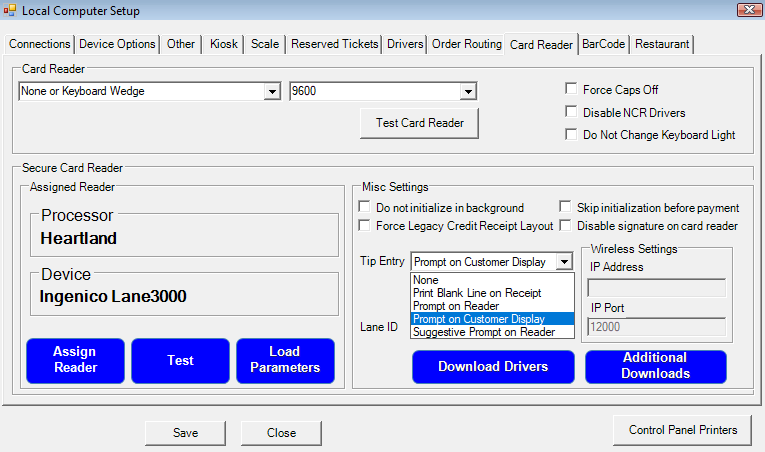Pick Suggestive Prompt on Reader option

492,332
